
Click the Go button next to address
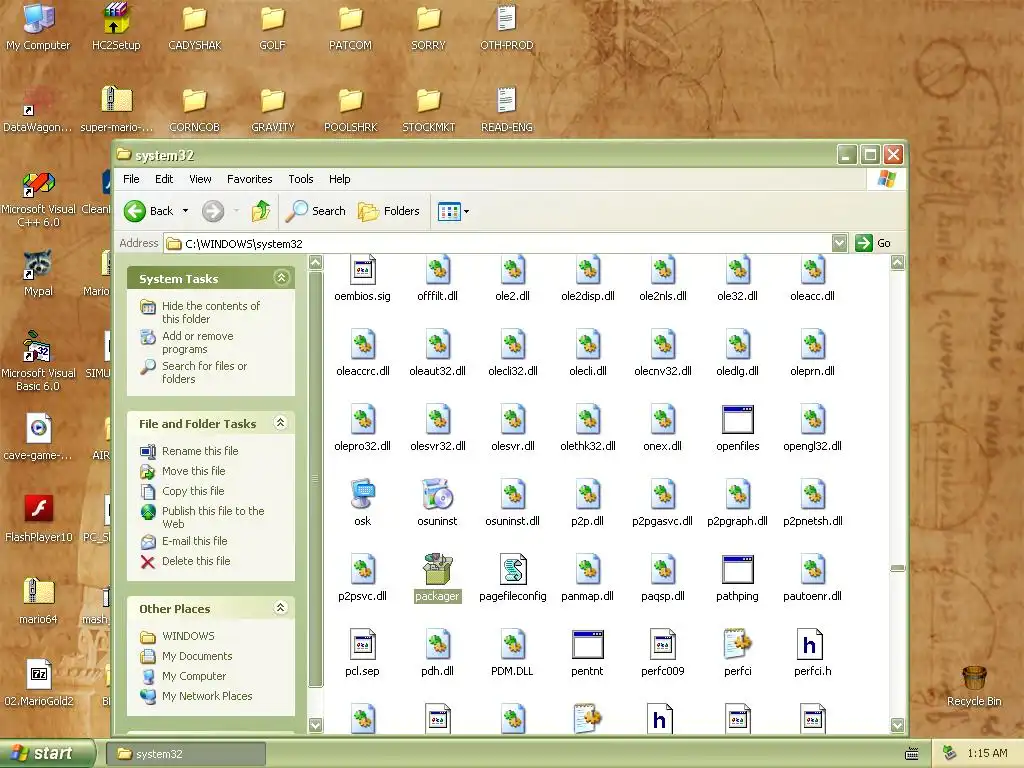tap(873, 244)
